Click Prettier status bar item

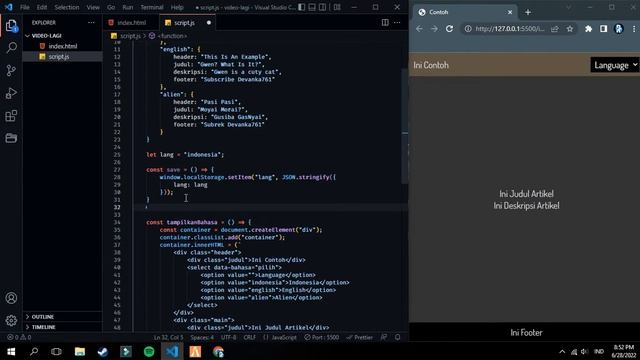pyautogui.click(x=360, y=338)
